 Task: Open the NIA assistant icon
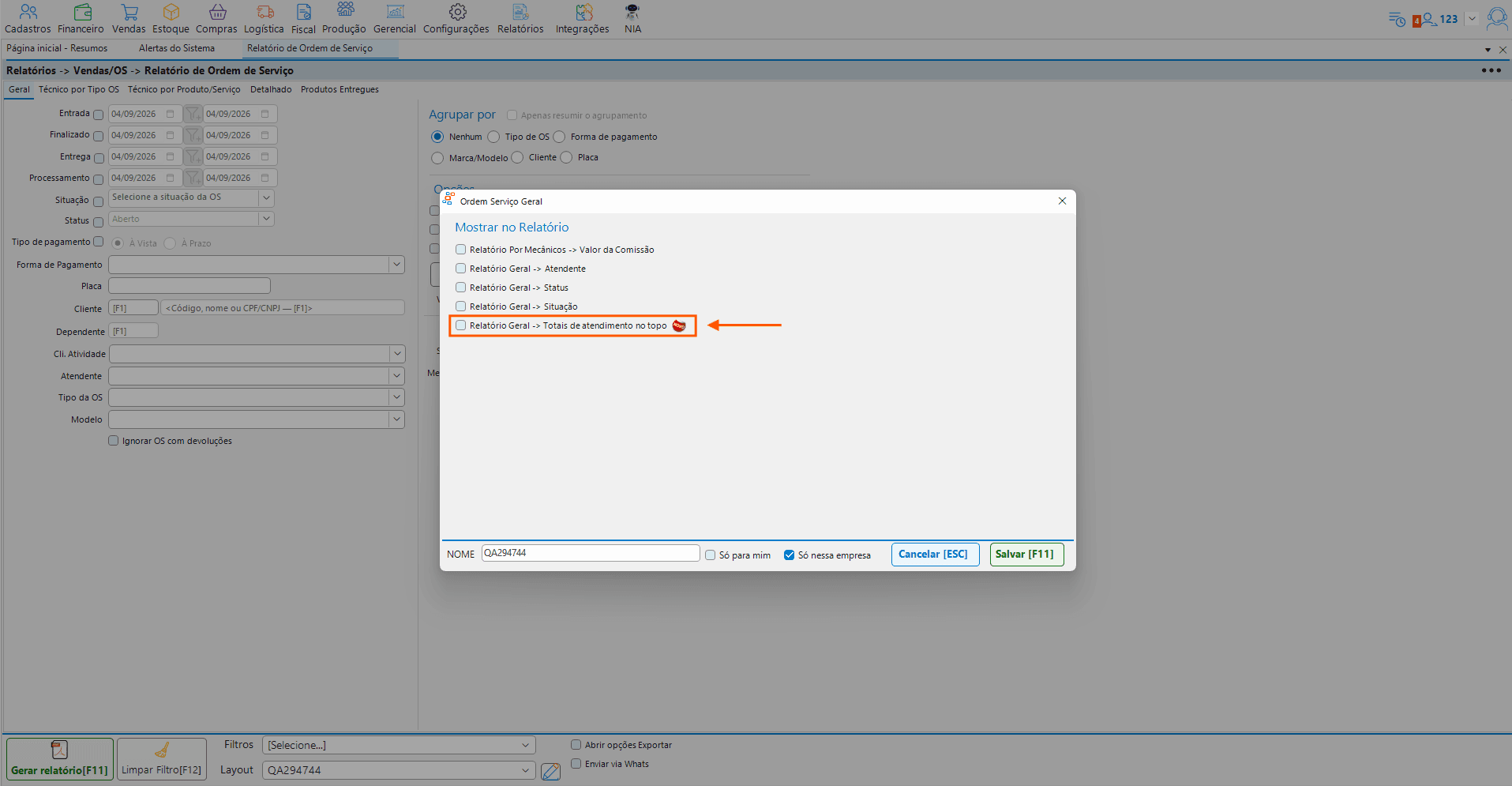click(x=632, y=12)
